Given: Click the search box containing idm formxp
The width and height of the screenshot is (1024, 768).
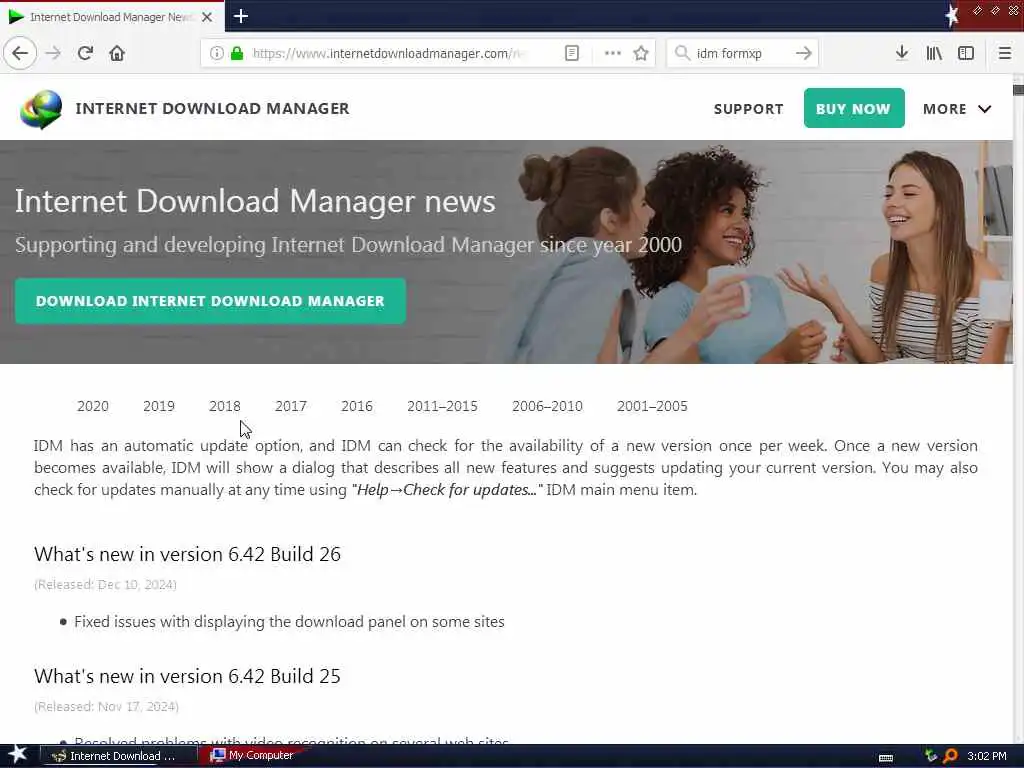Looking at the screenshot, I should point(741,54).
